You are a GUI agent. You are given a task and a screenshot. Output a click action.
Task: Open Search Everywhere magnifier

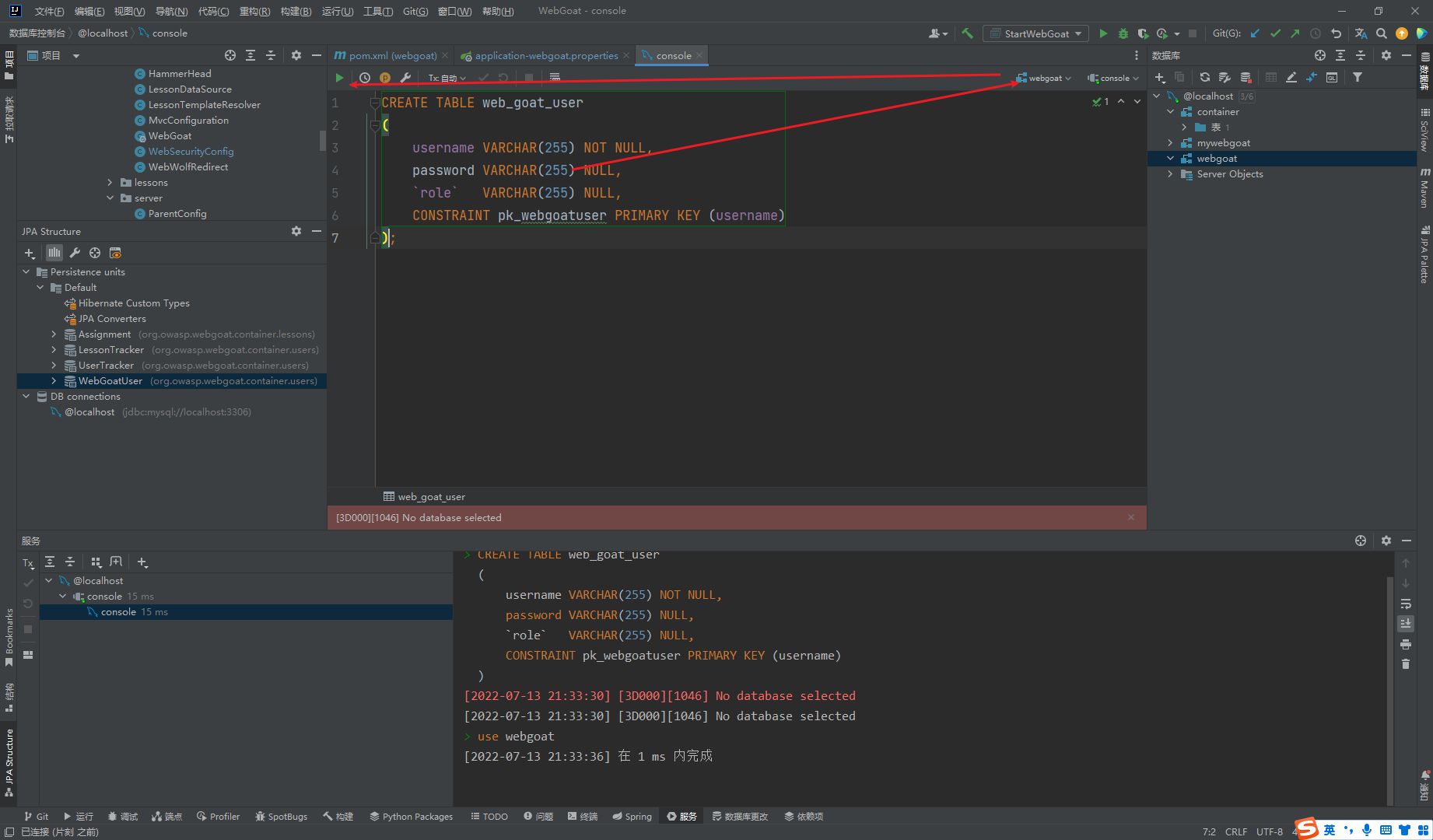(x=1381, y=33)
